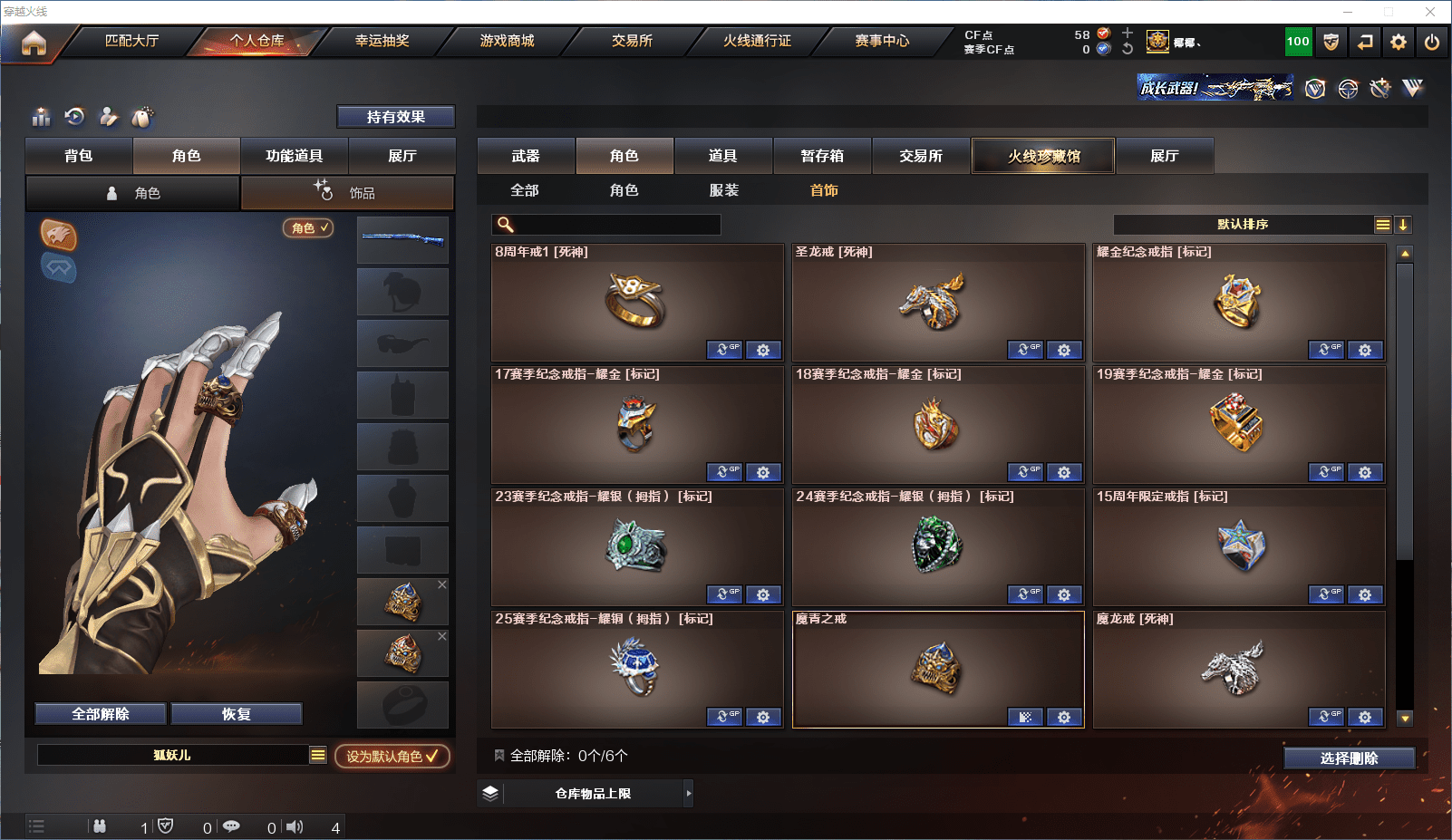Toggle the 角色 checkmark on preview

click(309, 228)
